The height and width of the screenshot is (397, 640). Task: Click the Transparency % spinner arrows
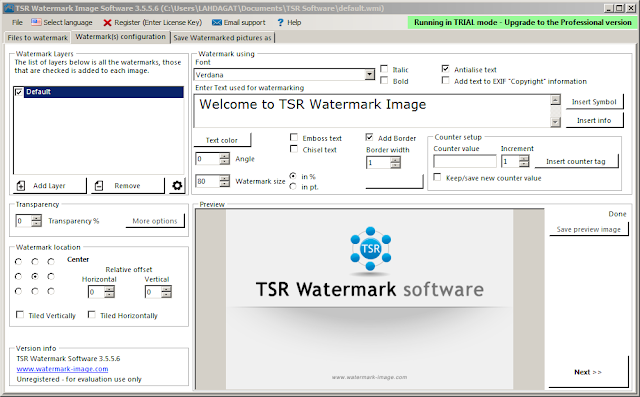coord(36,221)
